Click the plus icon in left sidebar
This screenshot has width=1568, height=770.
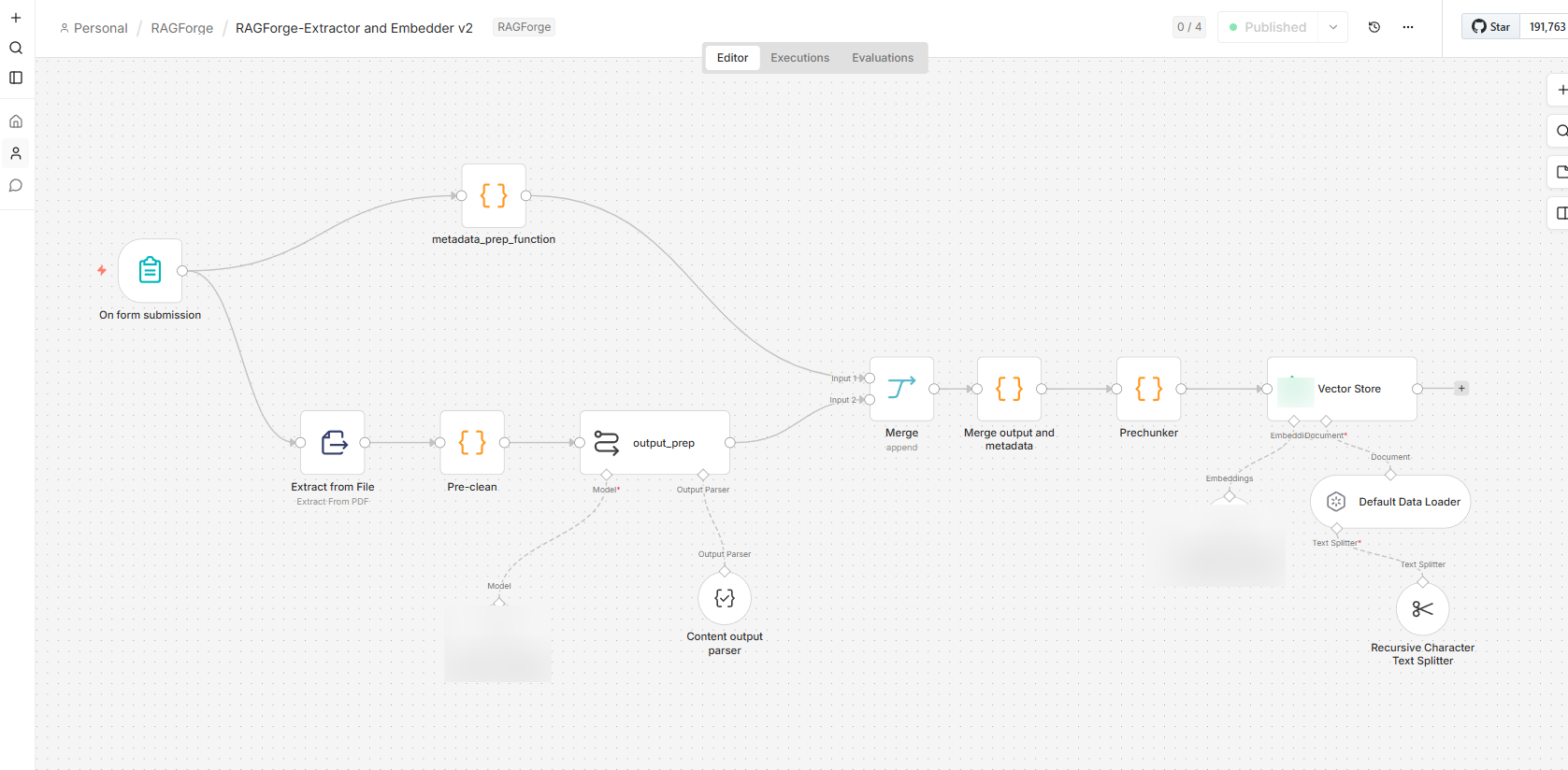pos(16,18)
